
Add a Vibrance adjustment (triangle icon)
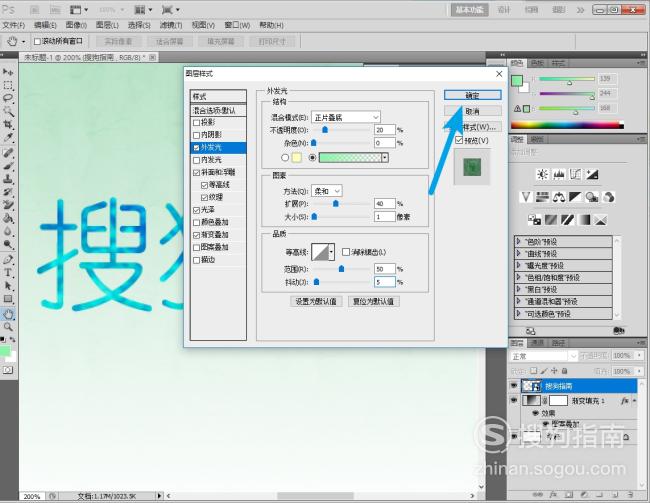(526, 197)
